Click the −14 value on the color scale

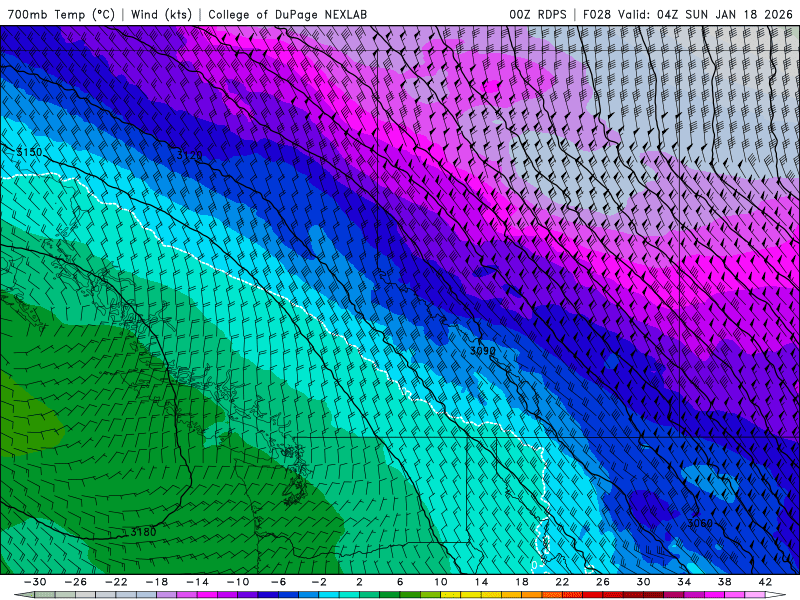click(x=197, y=582)
